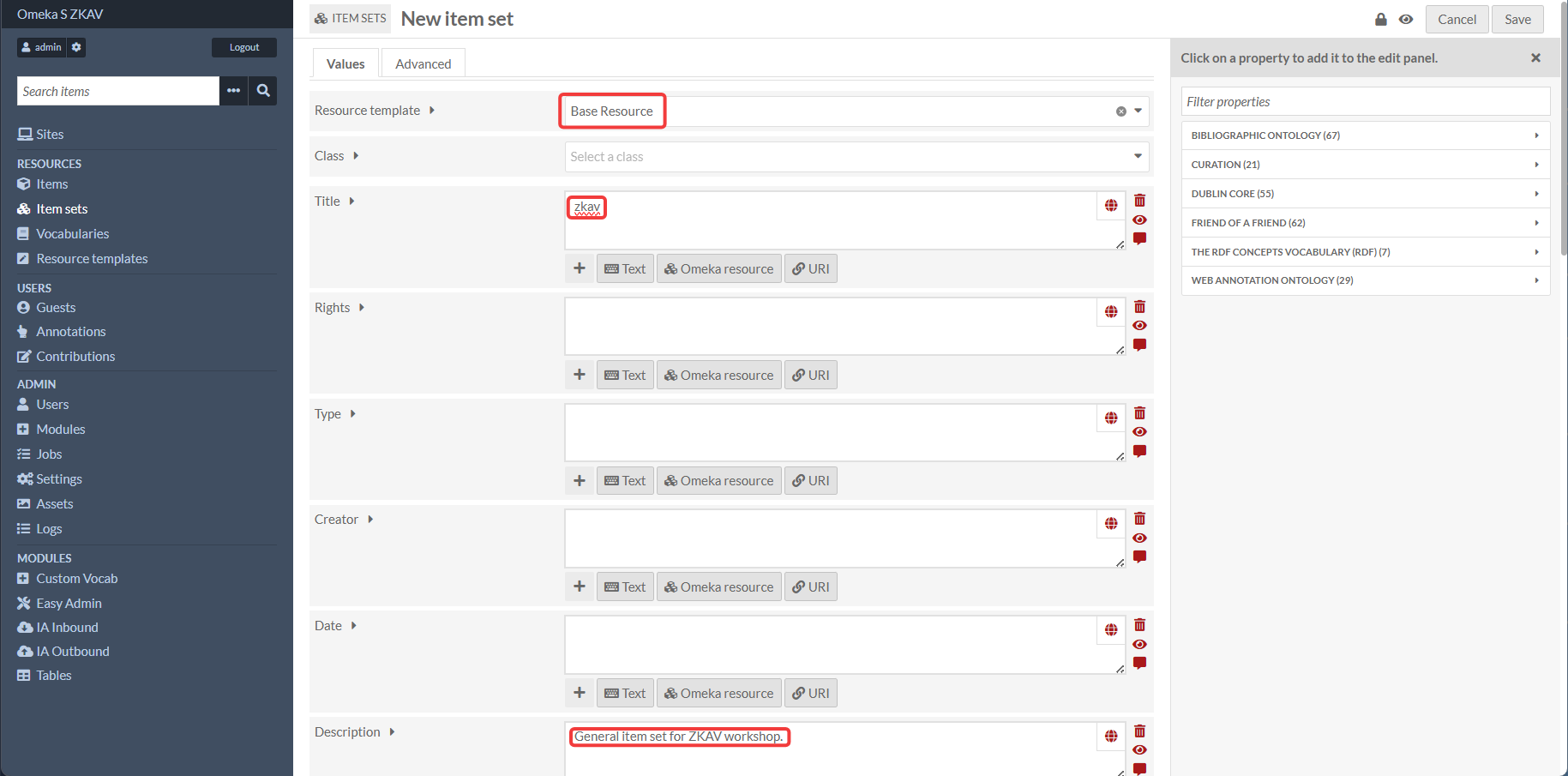The width and height of the screenshot is (1568, 776).
Task: Click the Save button
Action: click(x=1517, y=19)
